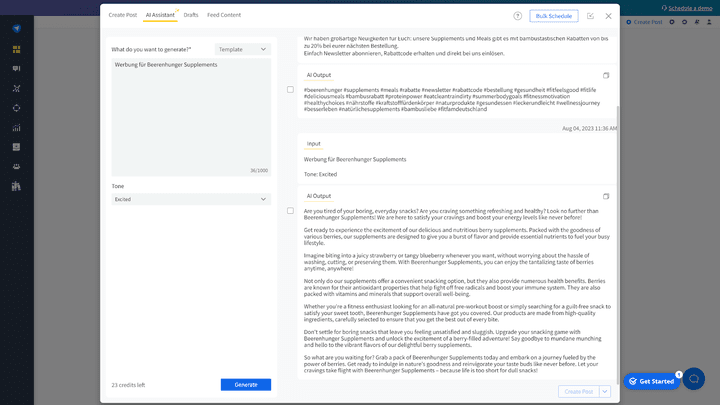Close the AI Assistant dialog
Image resolution: width=720 pixels, height=405 pixels.
click(x=608, y=16)
